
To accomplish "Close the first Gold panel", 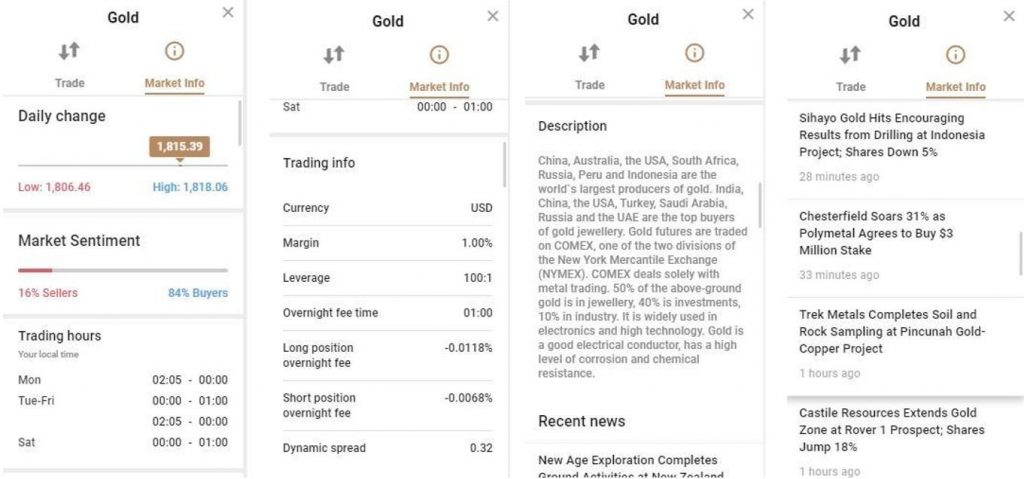I will click(x=228, y=12).
